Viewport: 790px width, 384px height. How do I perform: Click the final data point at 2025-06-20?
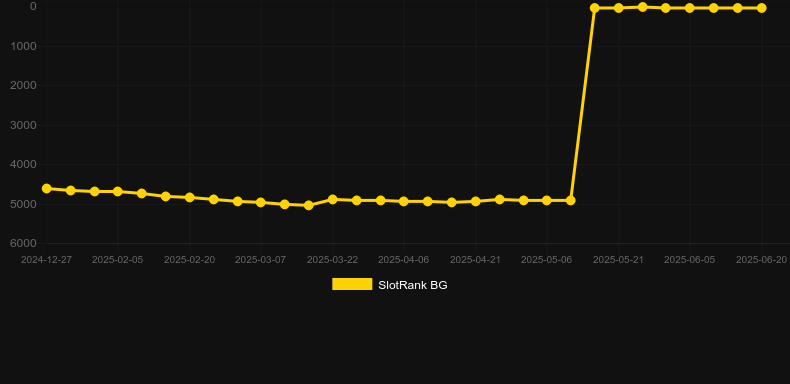762,8
